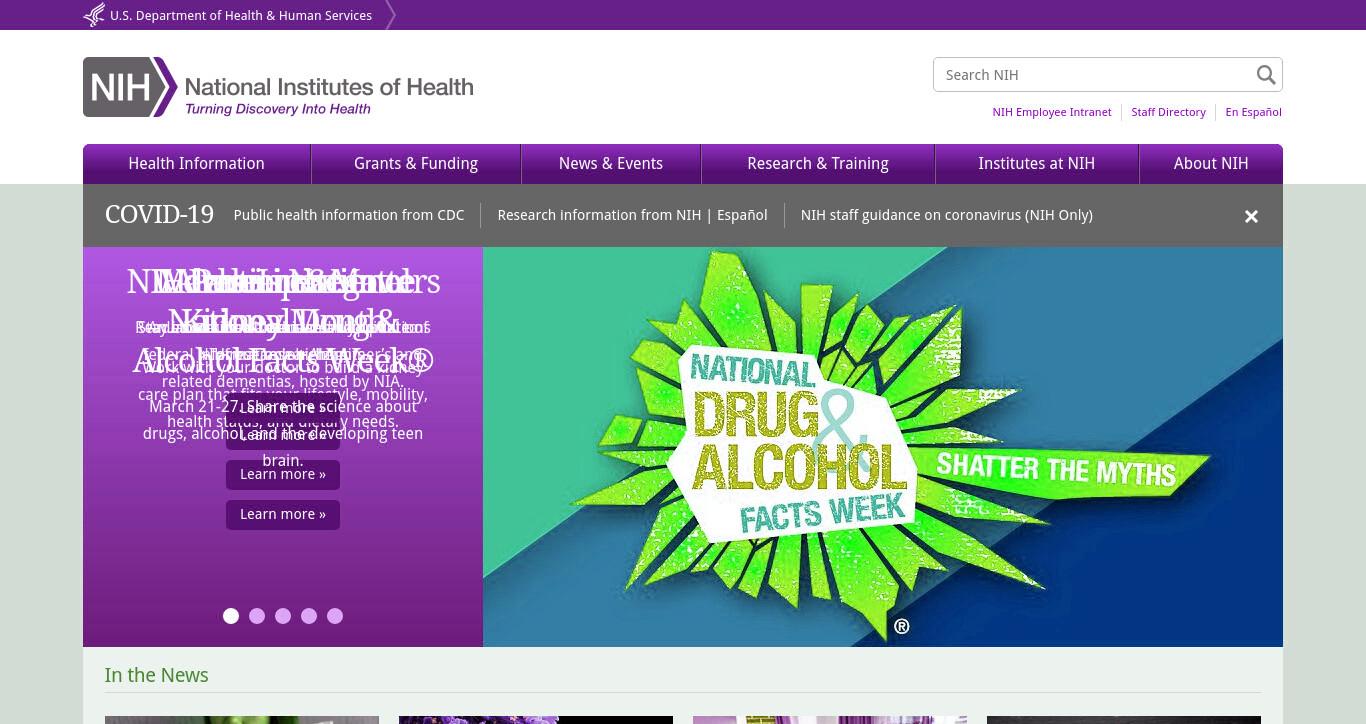Open Public health information from CDC
The height and width of the screenshot is (724, 1366).
coord(349,215)
